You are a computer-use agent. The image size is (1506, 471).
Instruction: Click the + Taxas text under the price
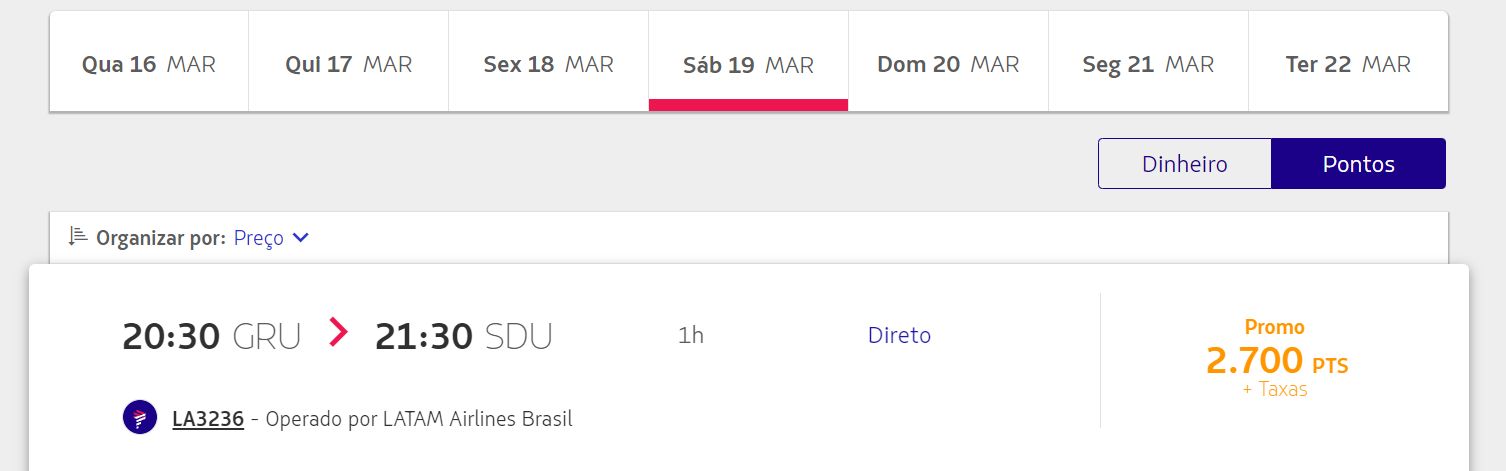point(1275,389)
